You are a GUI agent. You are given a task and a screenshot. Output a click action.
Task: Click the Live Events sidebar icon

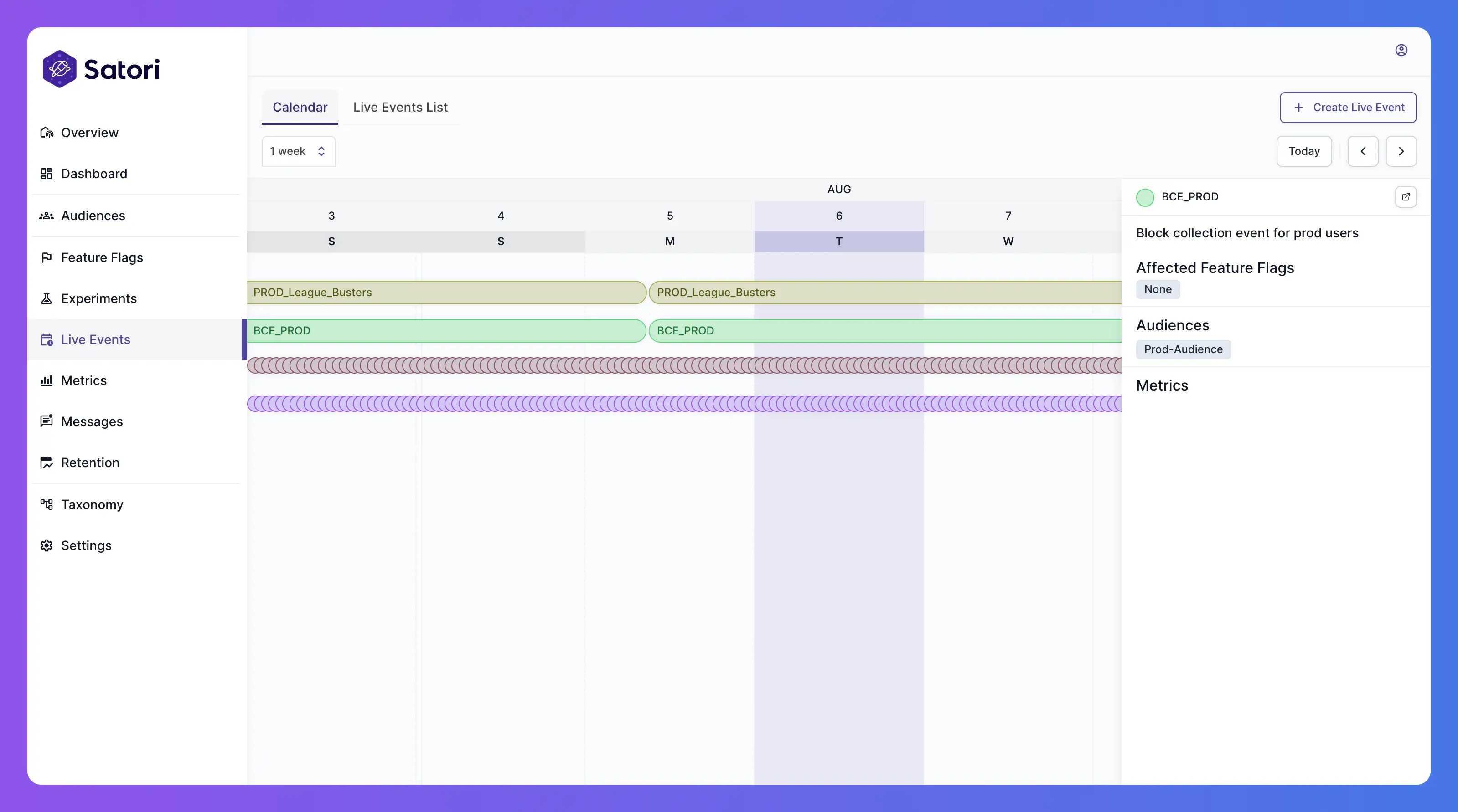tap(46, 339)
